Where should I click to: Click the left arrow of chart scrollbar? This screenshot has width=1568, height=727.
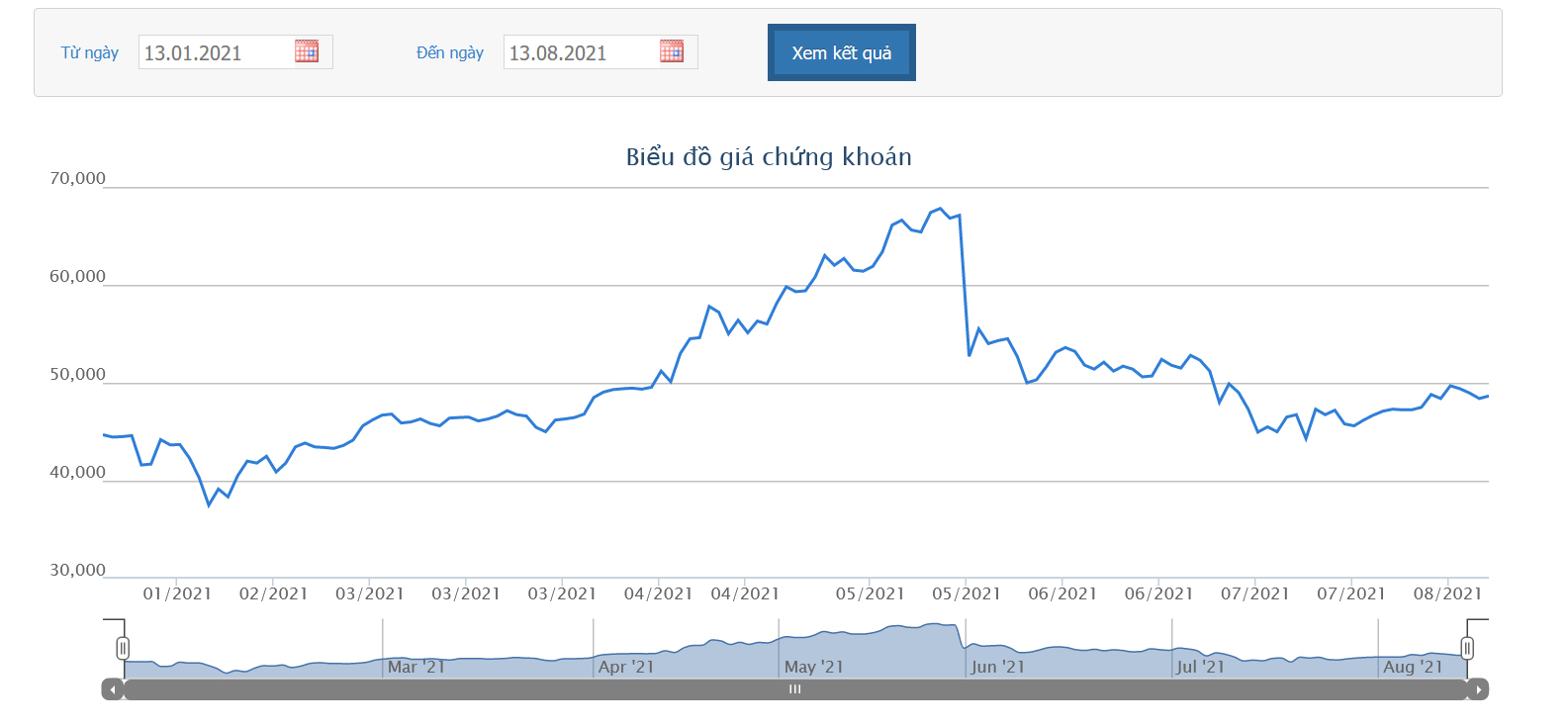(113, 689)
